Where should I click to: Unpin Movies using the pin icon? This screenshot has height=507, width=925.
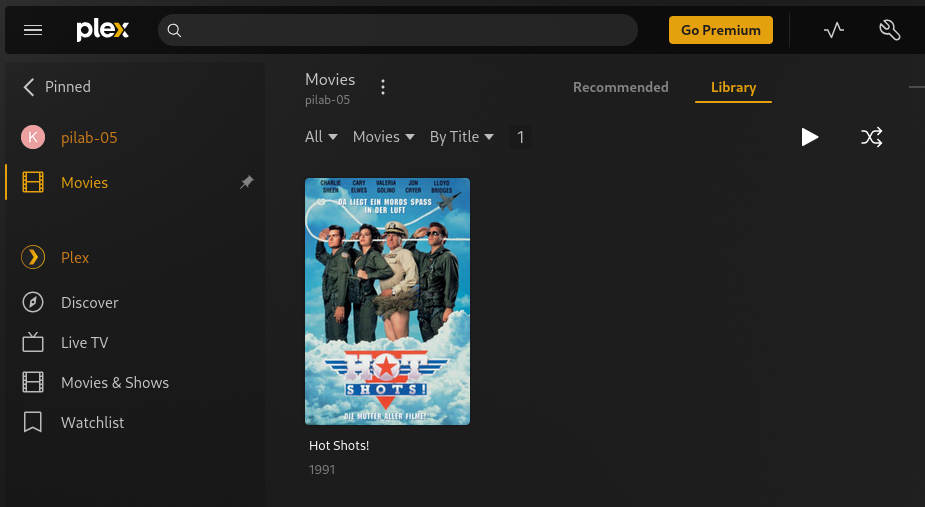247,182
